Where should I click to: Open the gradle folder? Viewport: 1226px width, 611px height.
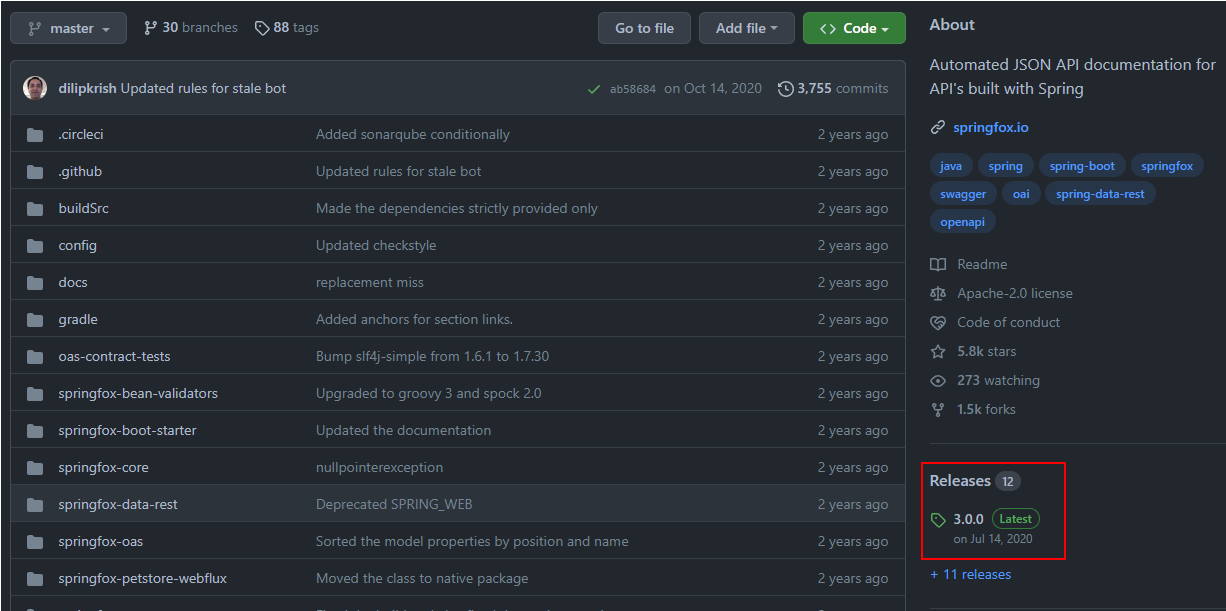point(78,319)
